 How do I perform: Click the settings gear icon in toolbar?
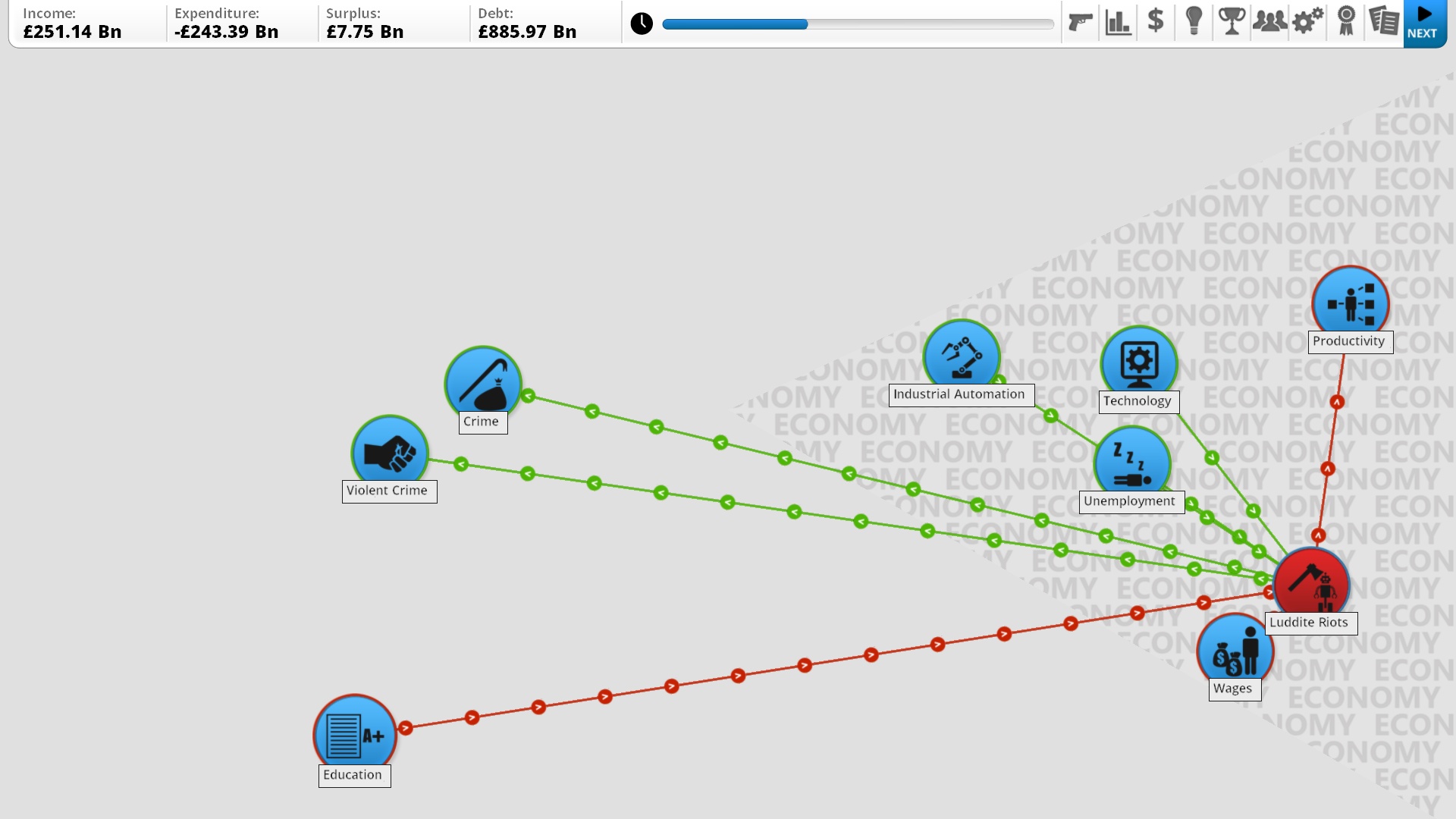click(x=1308, y=22)
